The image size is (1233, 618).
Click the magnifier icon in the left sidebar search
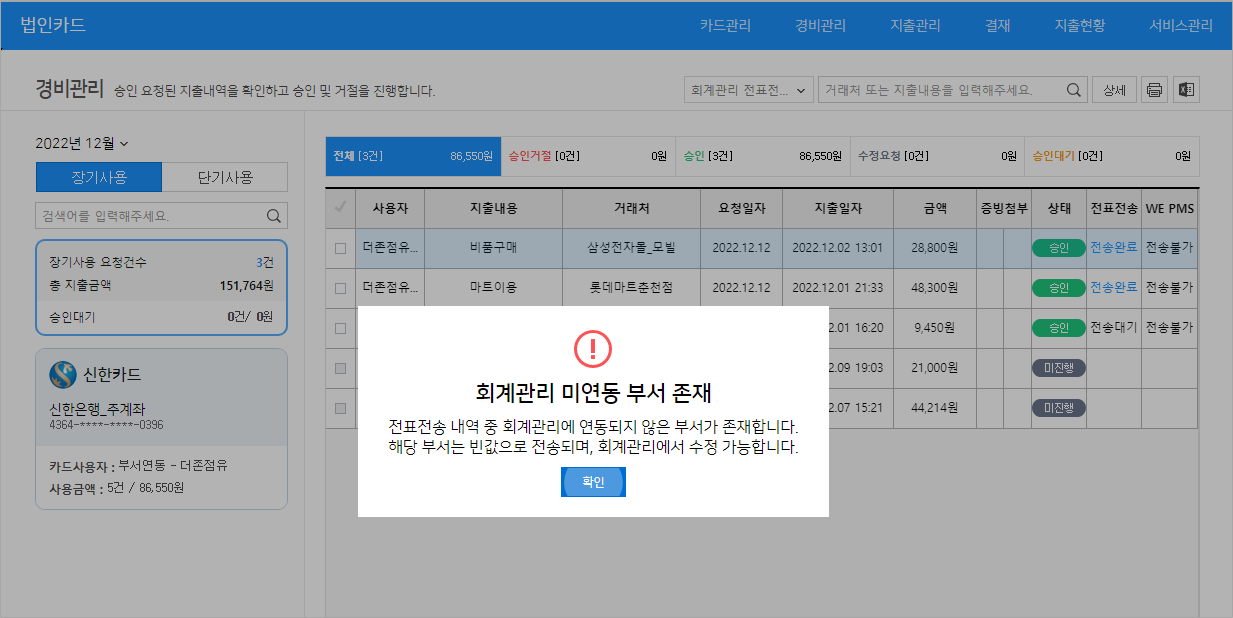273,216
